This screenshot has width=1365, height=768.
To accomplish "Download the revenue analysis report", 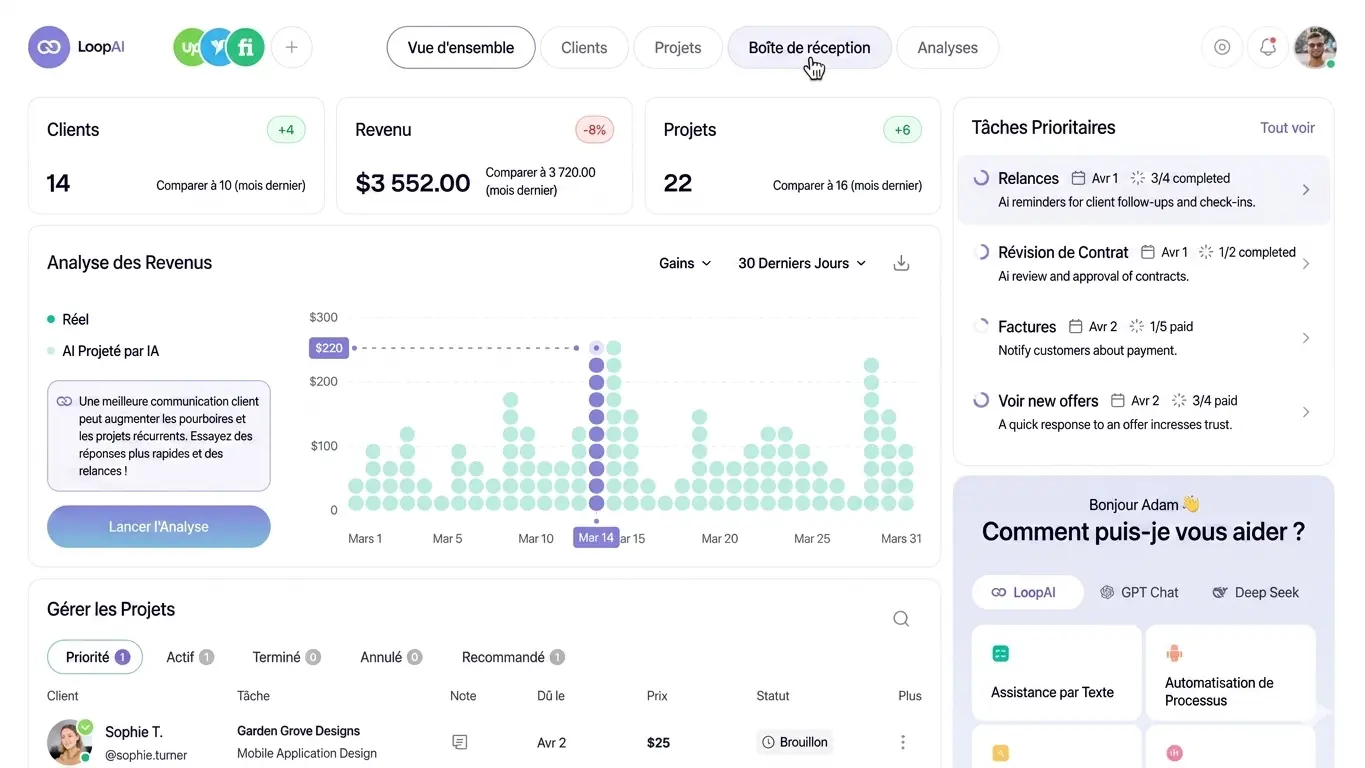I will [x=901, y=263].
